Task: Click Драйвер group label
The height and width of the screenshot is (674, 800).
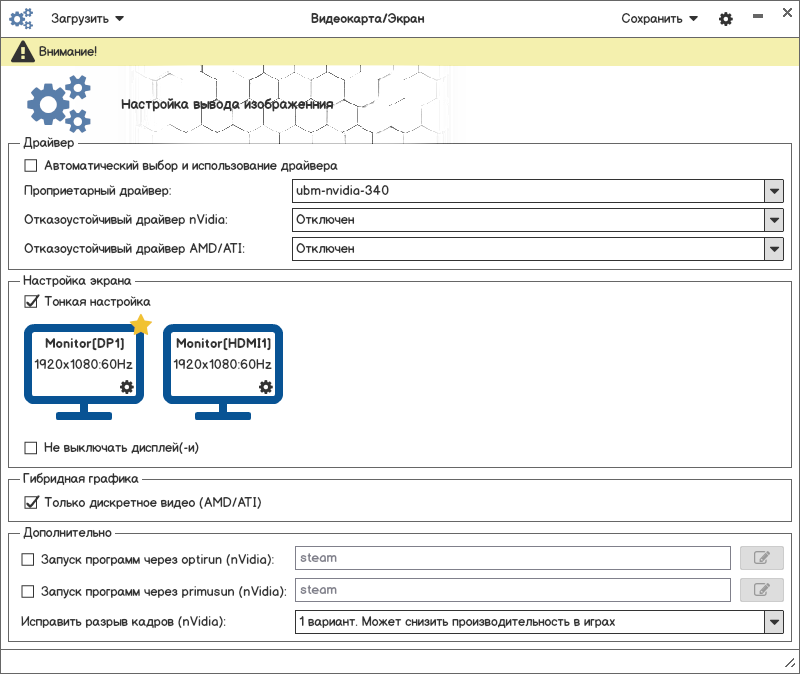Action: click(x=49, y=143)
